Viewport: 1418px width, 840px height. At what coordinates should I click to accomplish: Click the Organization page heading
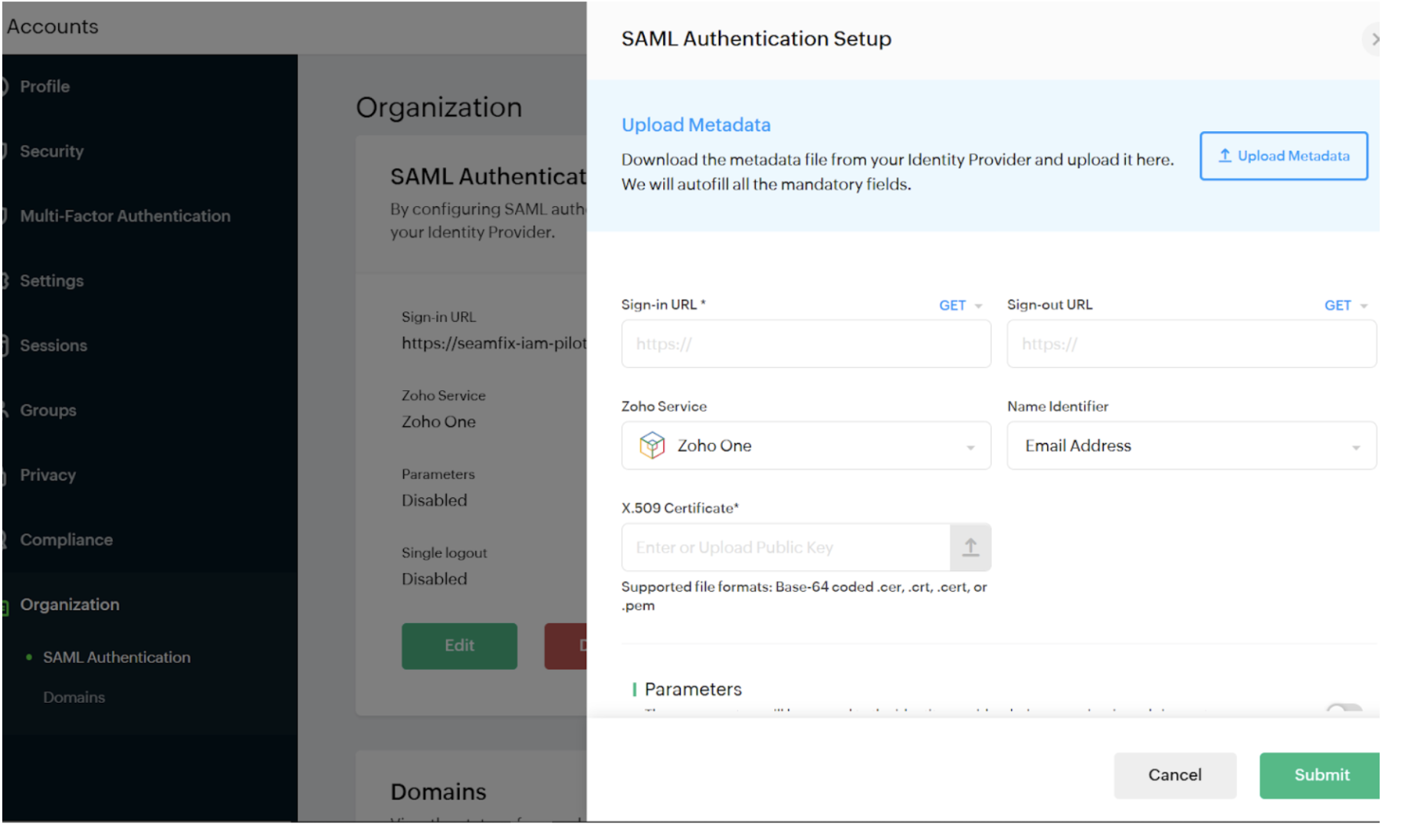(x=439, y=107)
